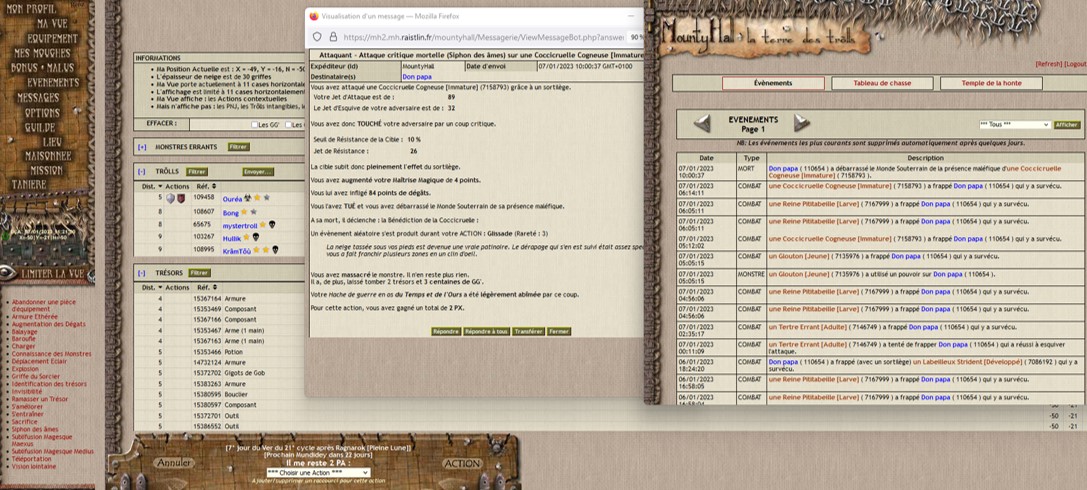Open the 'Choisir une Action' dropdown

pyautogui.click(x=318, y=472)
